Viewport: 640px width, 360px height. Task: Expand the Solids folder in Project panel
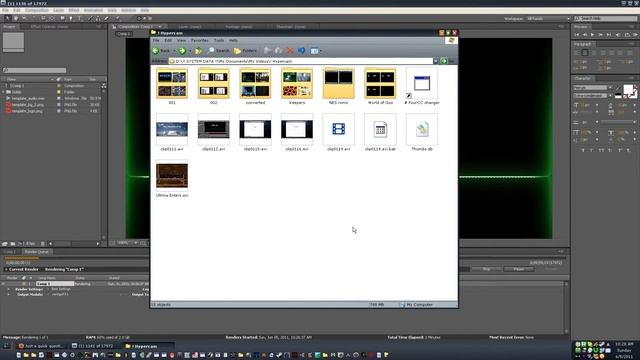tap(3, 92)
